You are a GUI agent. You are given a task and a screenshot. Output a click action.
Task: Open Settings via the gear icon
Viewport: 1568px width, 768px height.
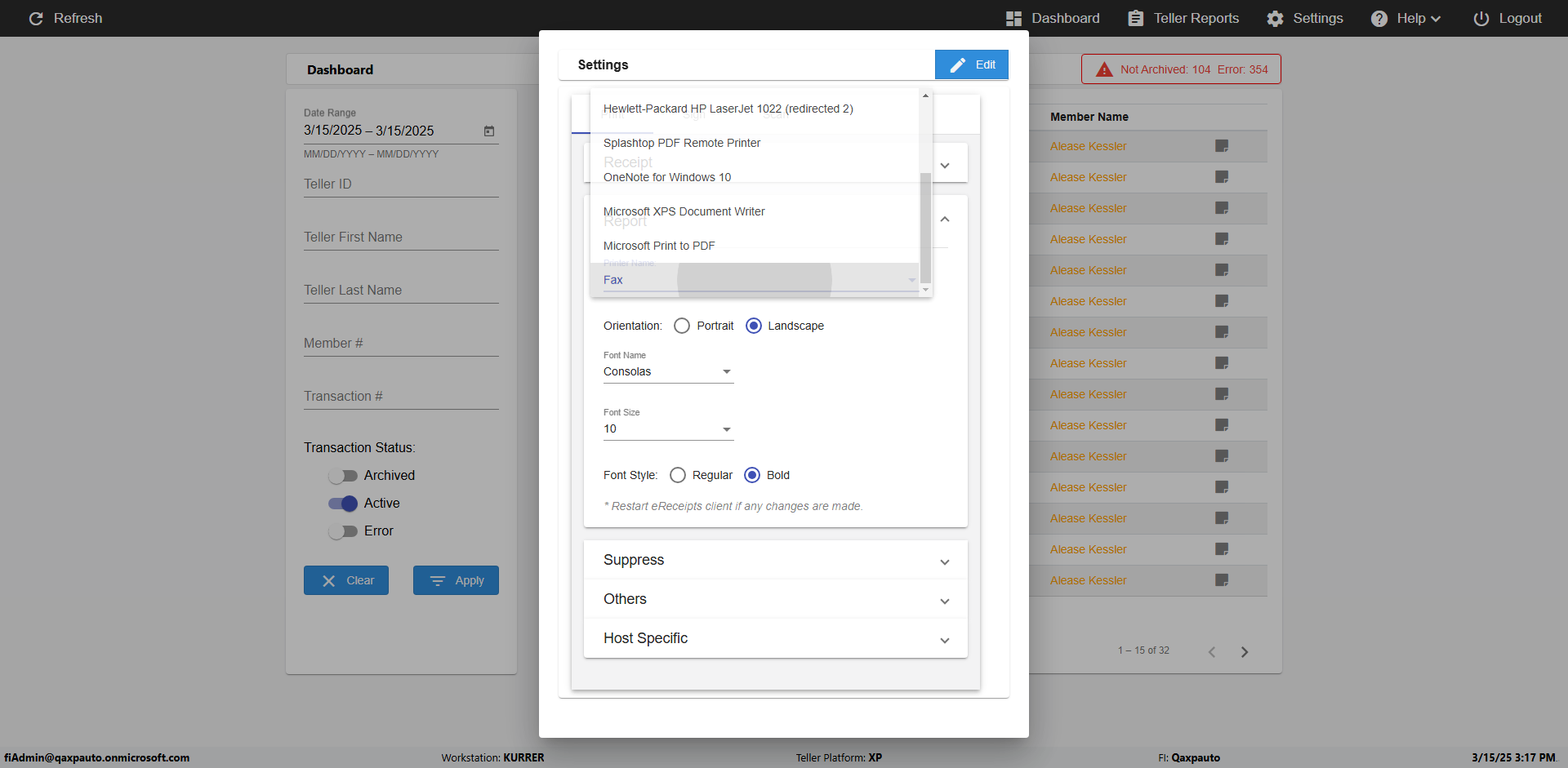1275,18
